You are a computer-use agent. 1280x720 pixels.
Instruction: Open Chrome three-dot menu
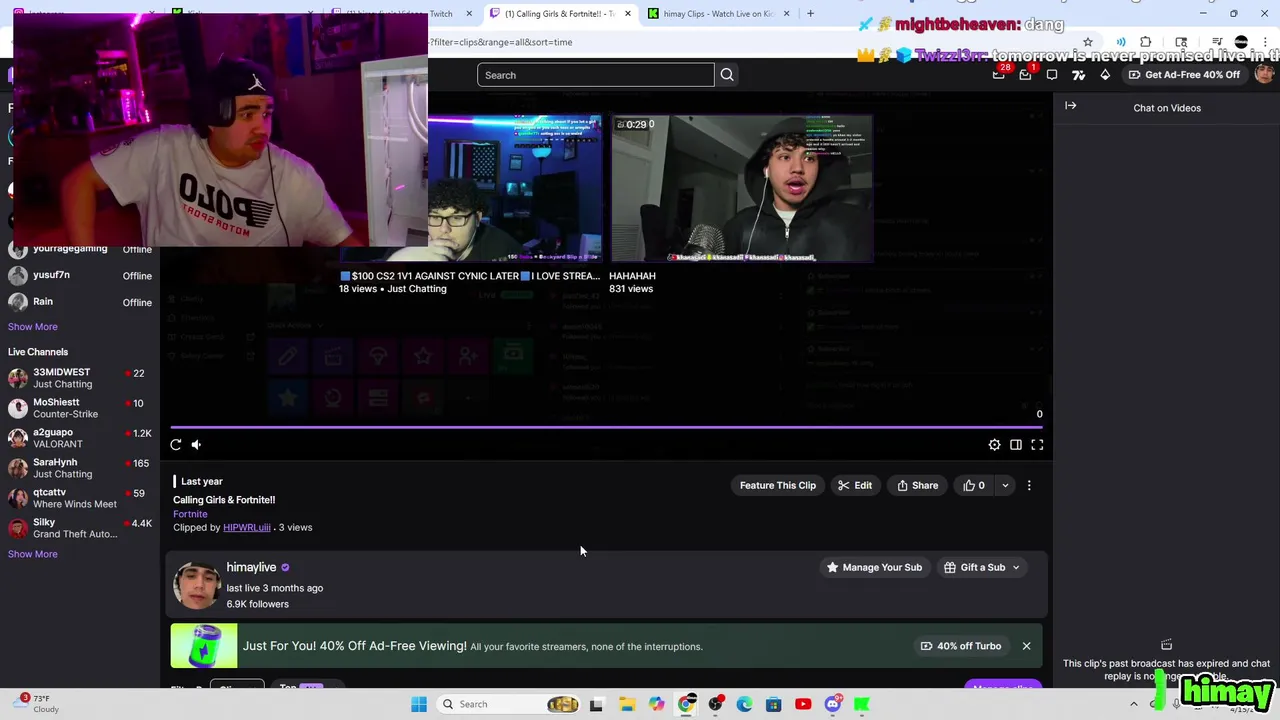[1266, 42]
